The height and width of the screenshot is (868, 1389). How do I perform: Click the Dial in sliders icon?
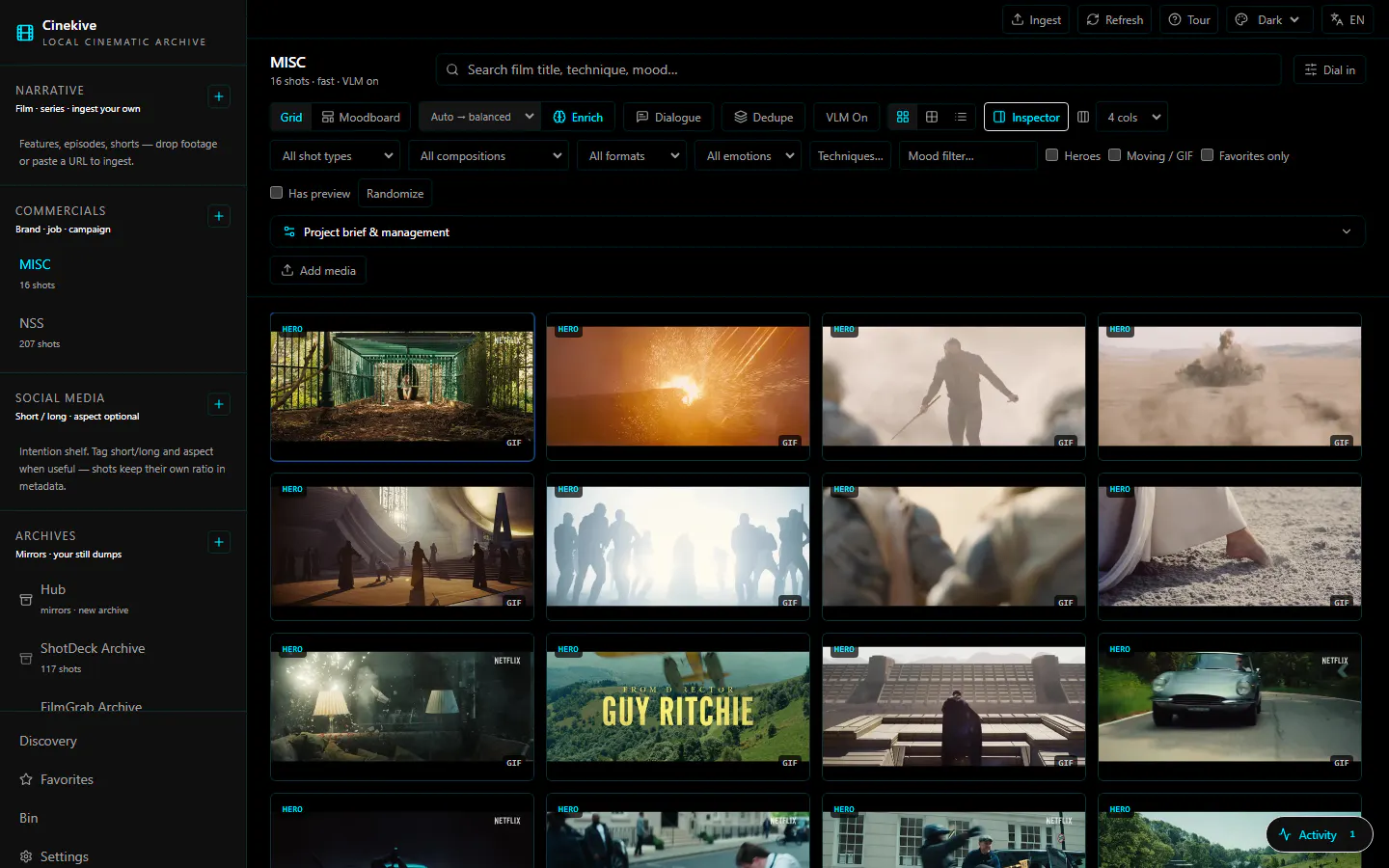1311,69
